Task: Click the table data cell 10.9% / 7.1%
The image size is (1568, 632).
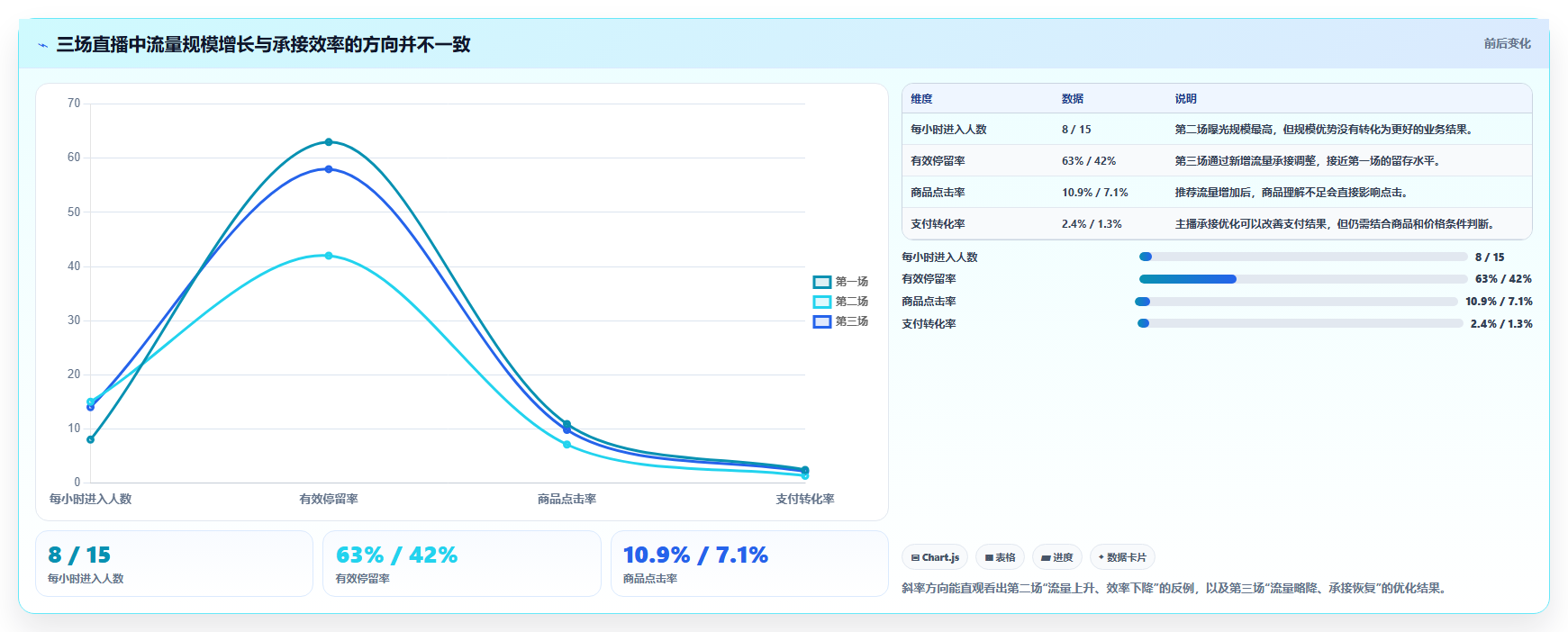Action: point(1095,193)
